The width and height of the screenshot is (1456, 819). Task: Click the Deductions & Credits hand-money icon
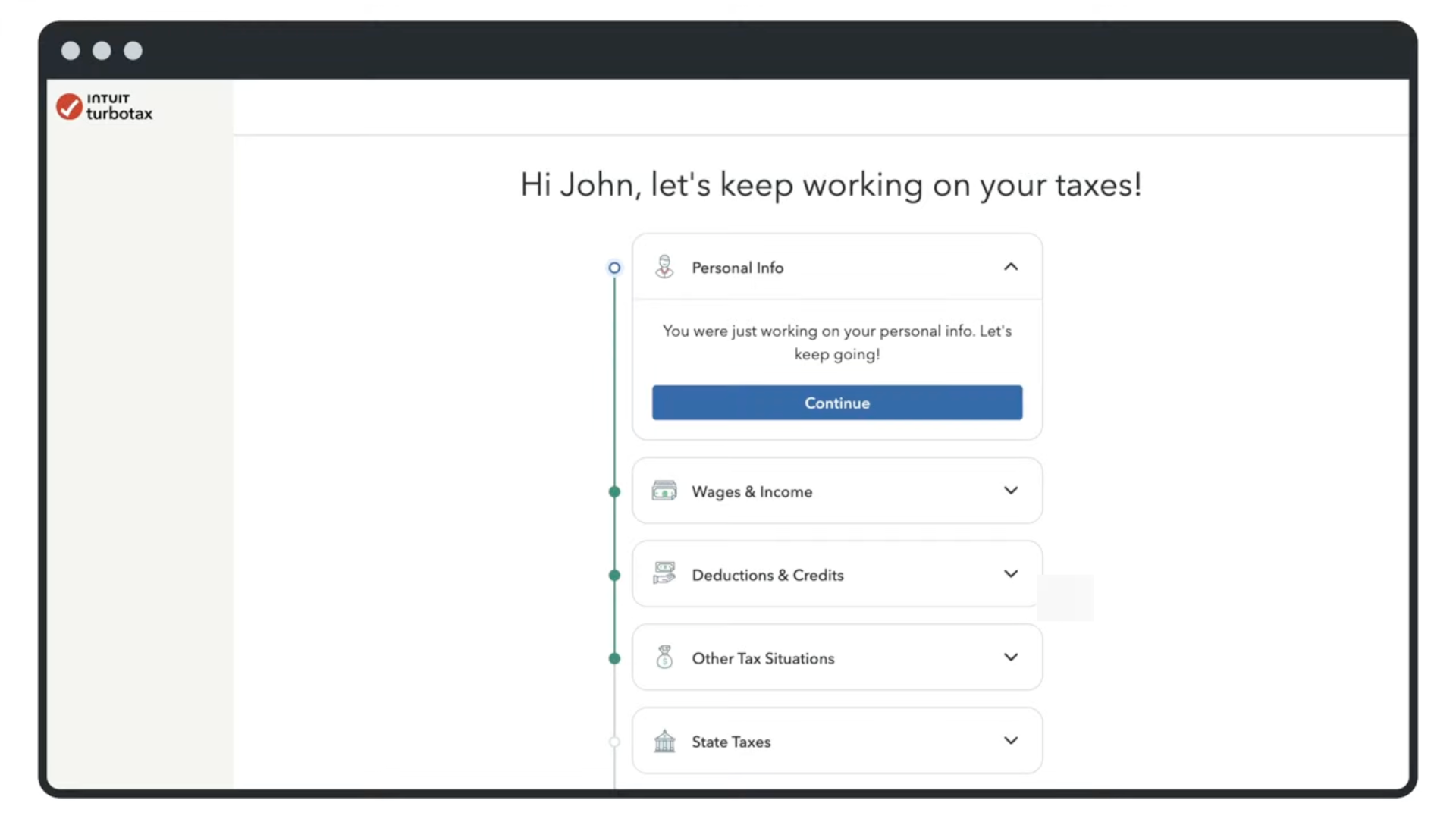tap(664, 573)
